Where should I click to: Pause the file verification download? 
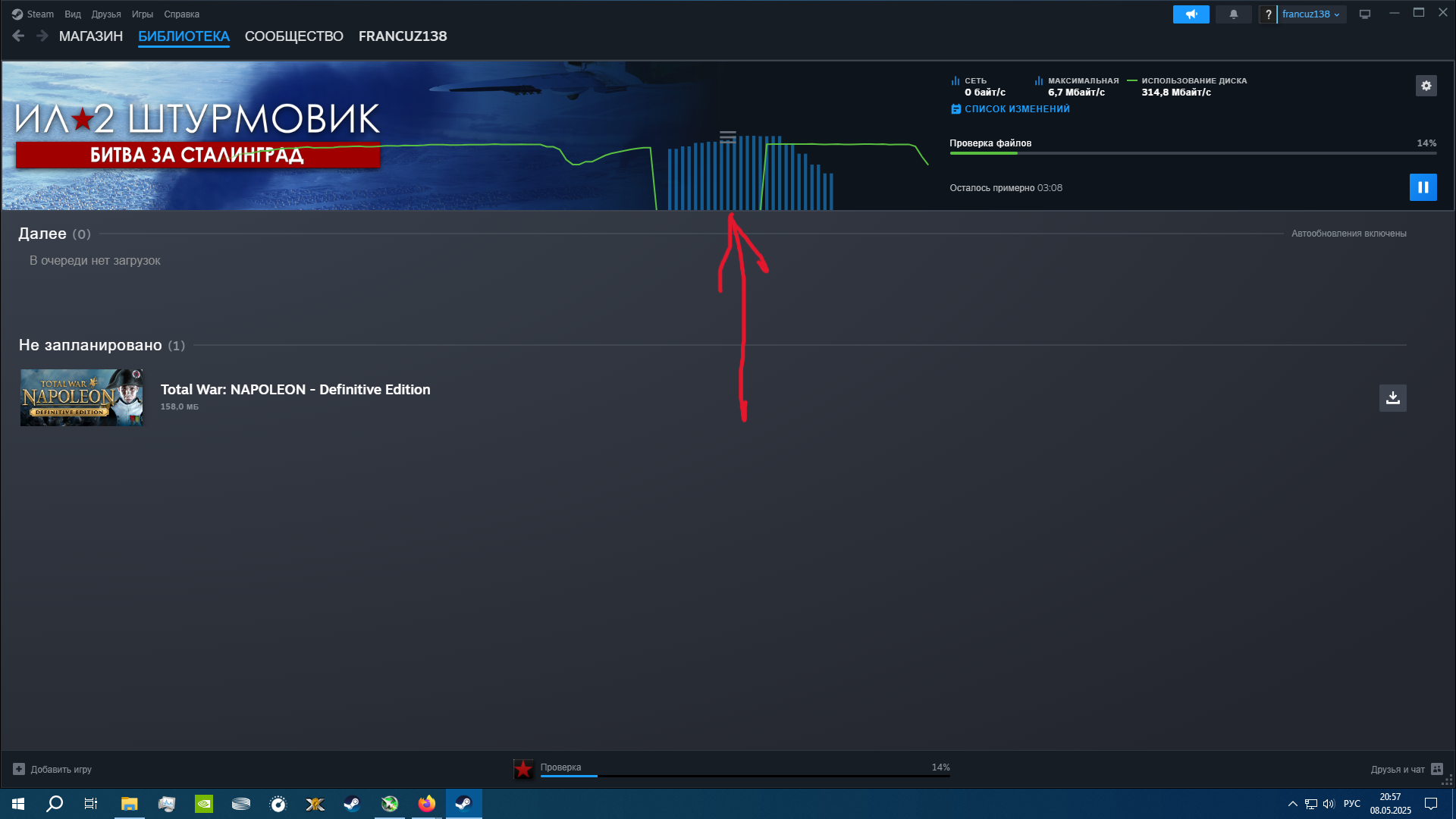1423,187
